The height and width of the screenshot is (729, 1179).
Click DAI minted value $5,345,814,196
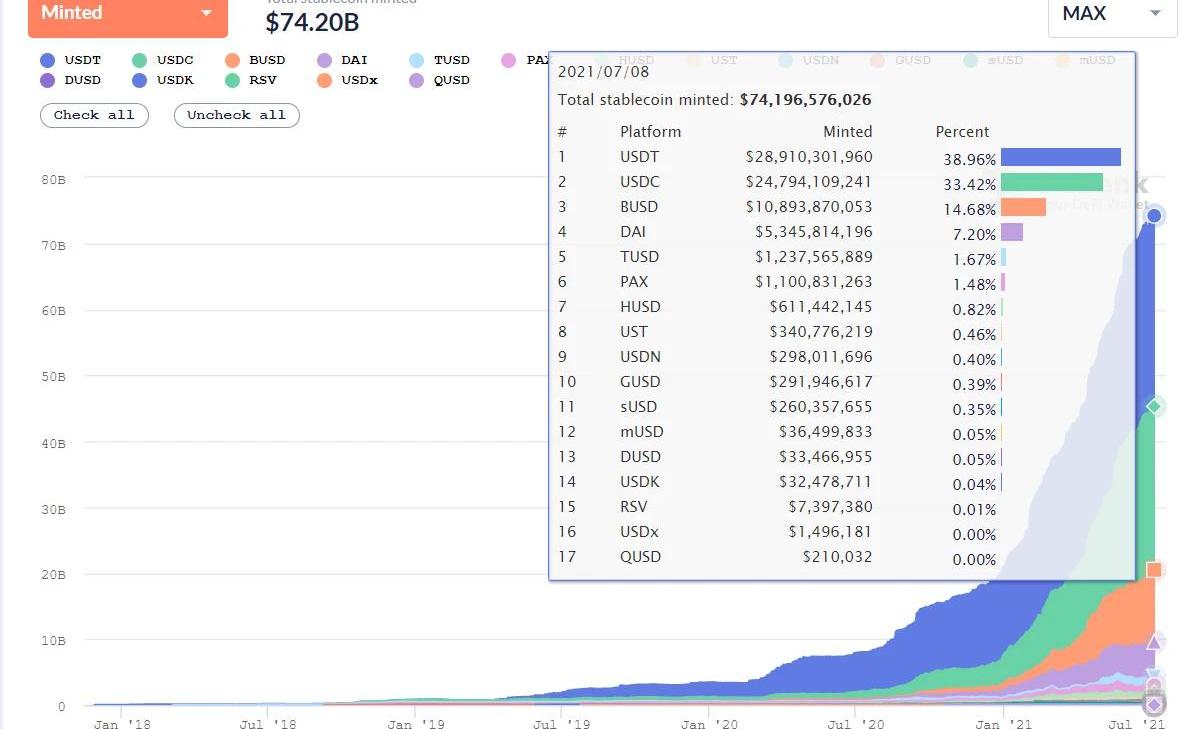coord(814,232)
